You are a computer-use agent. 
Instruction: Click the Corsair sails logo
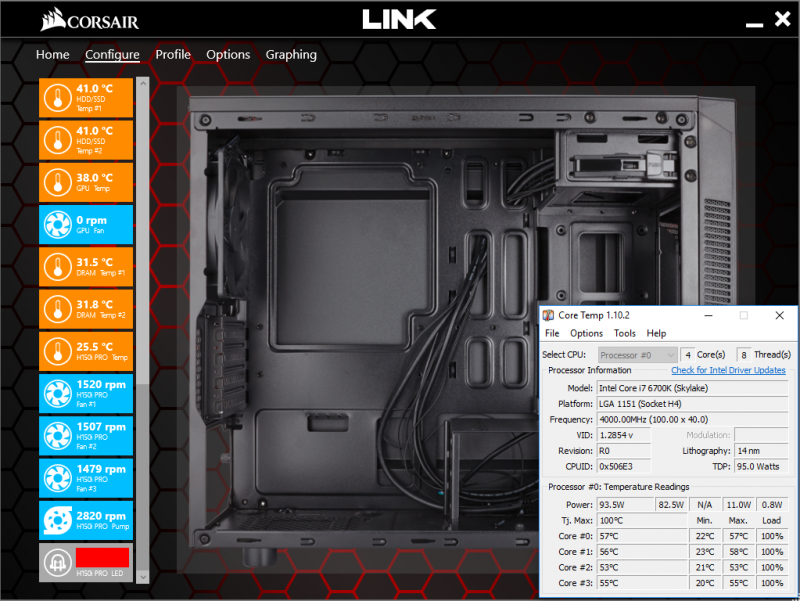53,19
